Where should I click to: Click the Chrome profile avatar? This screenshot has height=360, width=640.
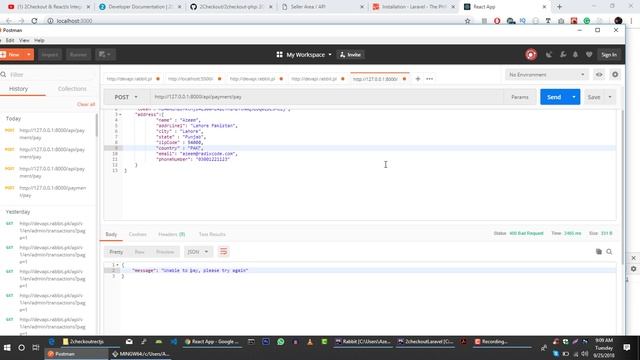(x=618, y=21)
